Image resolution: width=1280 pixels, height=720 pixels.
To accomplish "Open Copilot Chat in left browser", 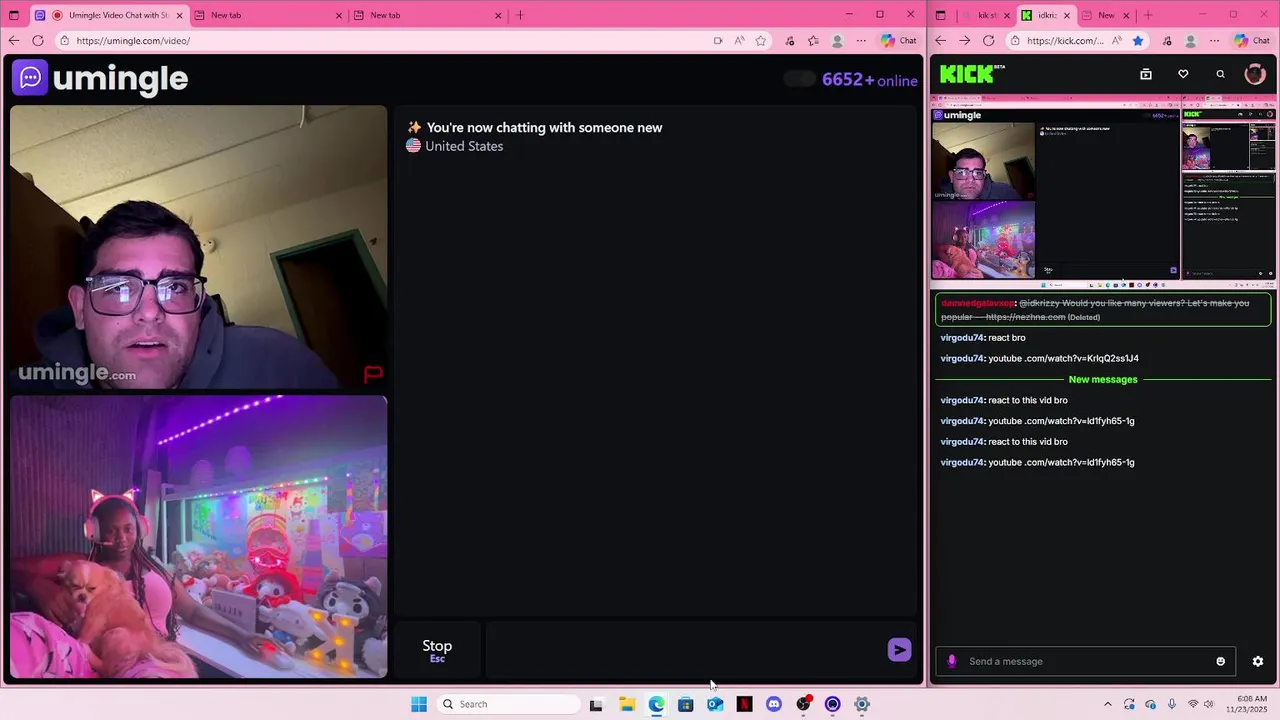I will pos(898,40).
